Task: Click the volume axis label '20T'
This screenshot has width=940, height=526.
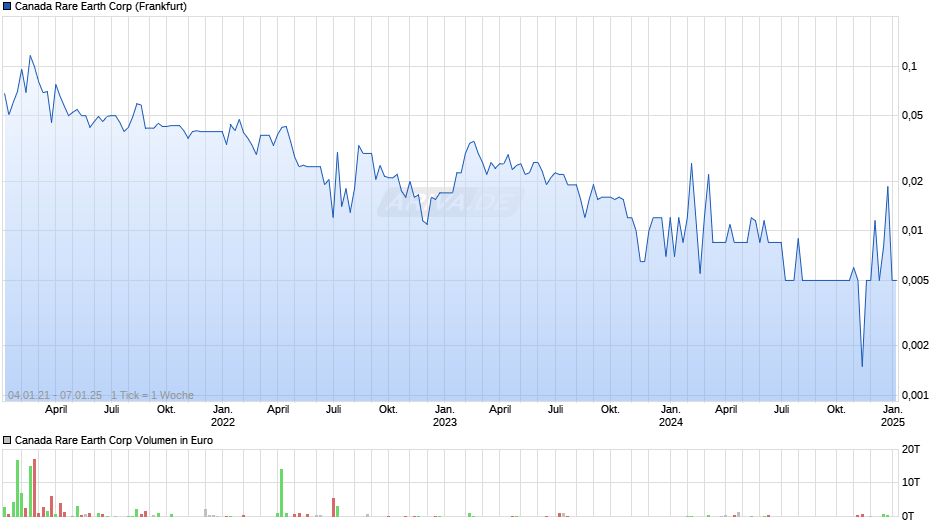Action: pos(911,449)
